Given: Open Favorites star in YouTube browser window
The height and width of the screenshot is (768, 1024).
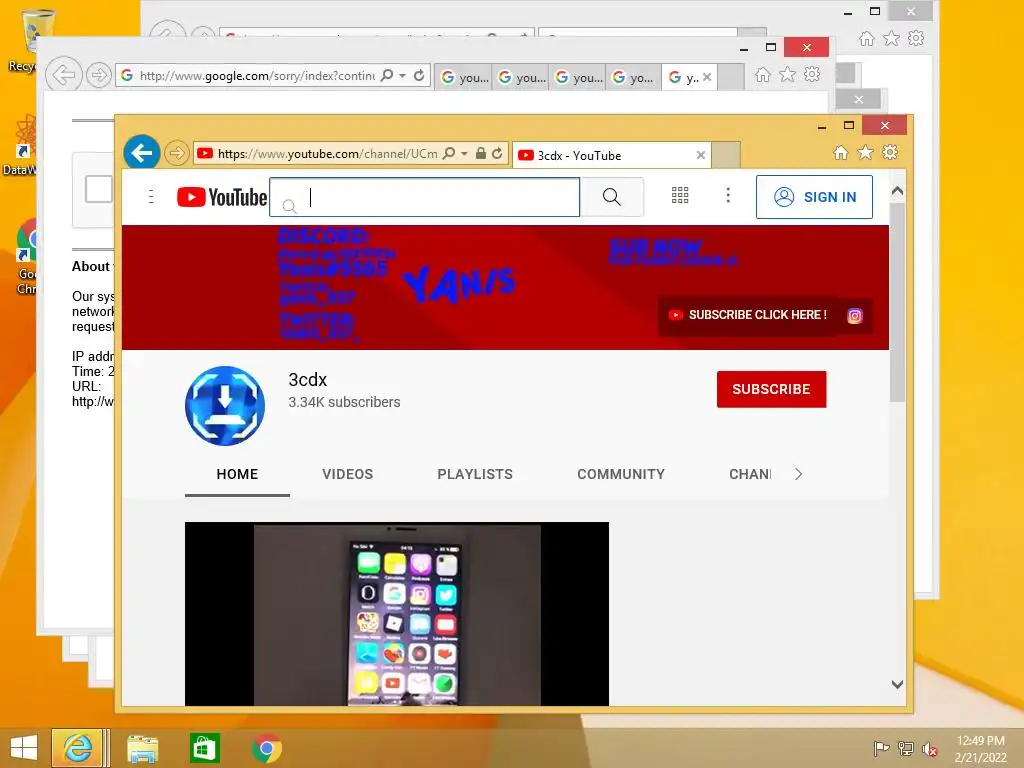Looking at the screenshot, I should (865, 153).
